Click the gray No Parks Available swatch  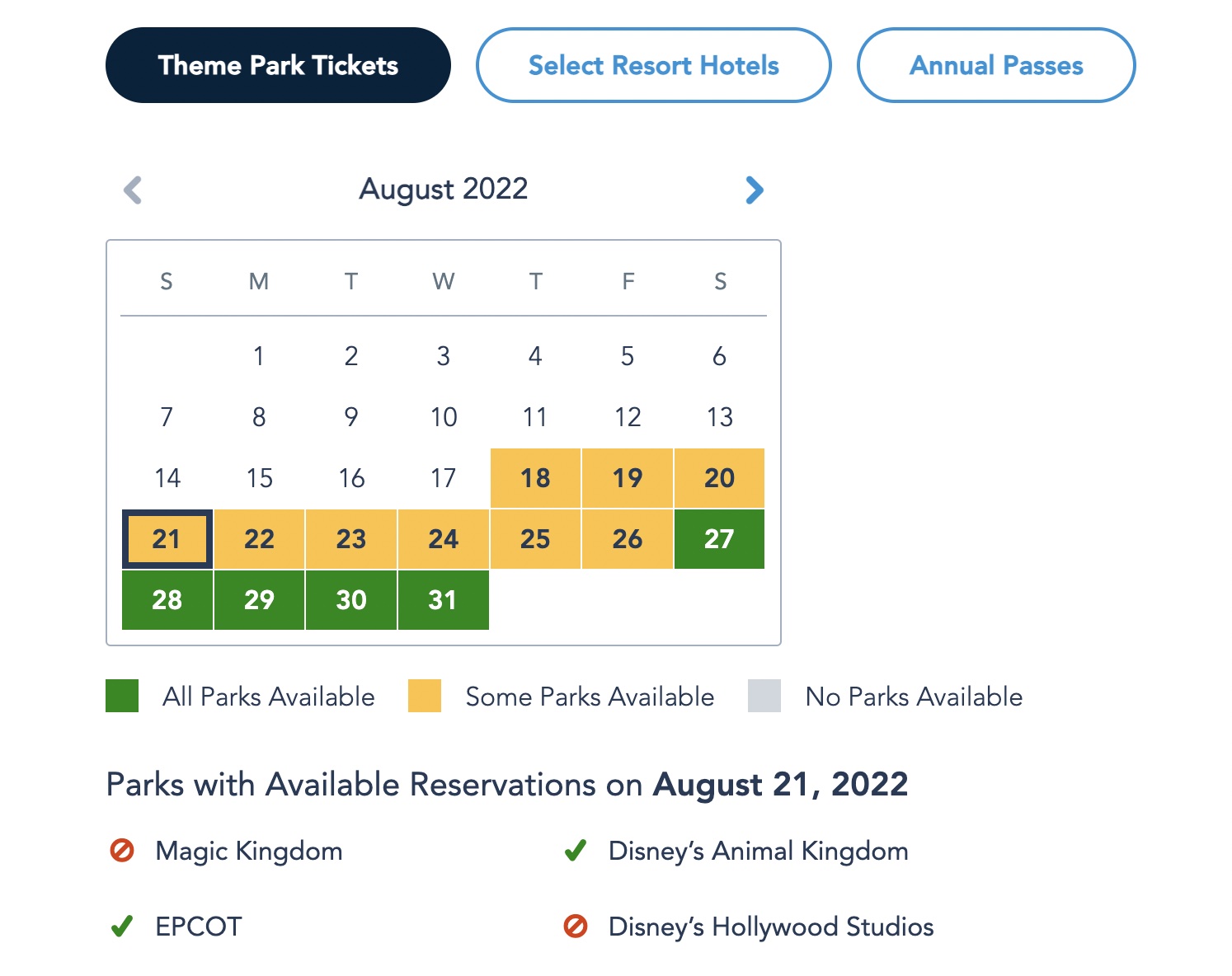[764, 696]
